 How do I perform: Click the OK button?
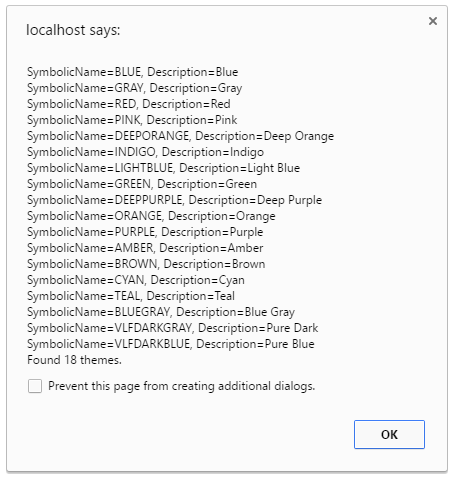389,434
